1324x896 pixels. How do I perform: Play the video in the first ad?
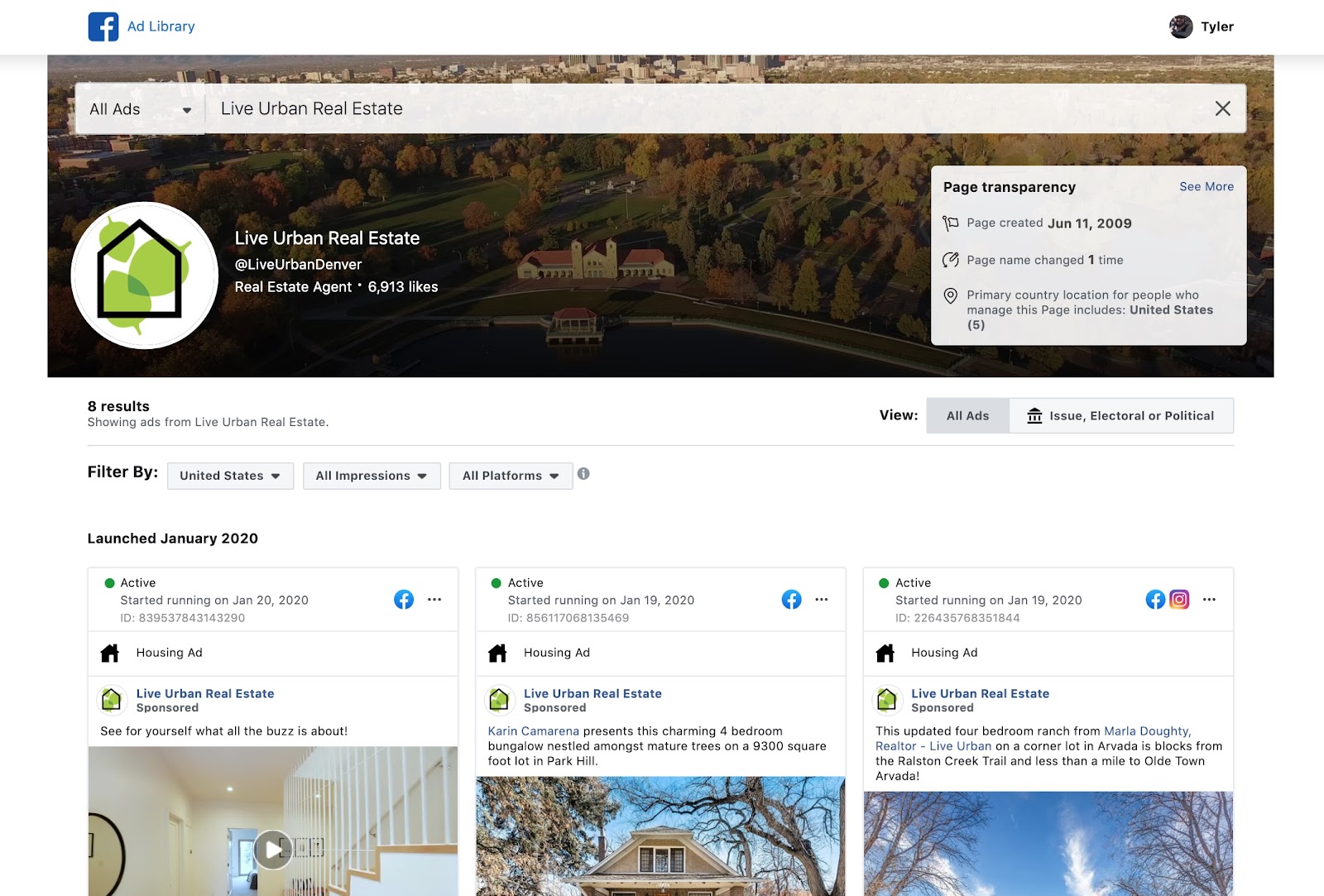(273, 849)
